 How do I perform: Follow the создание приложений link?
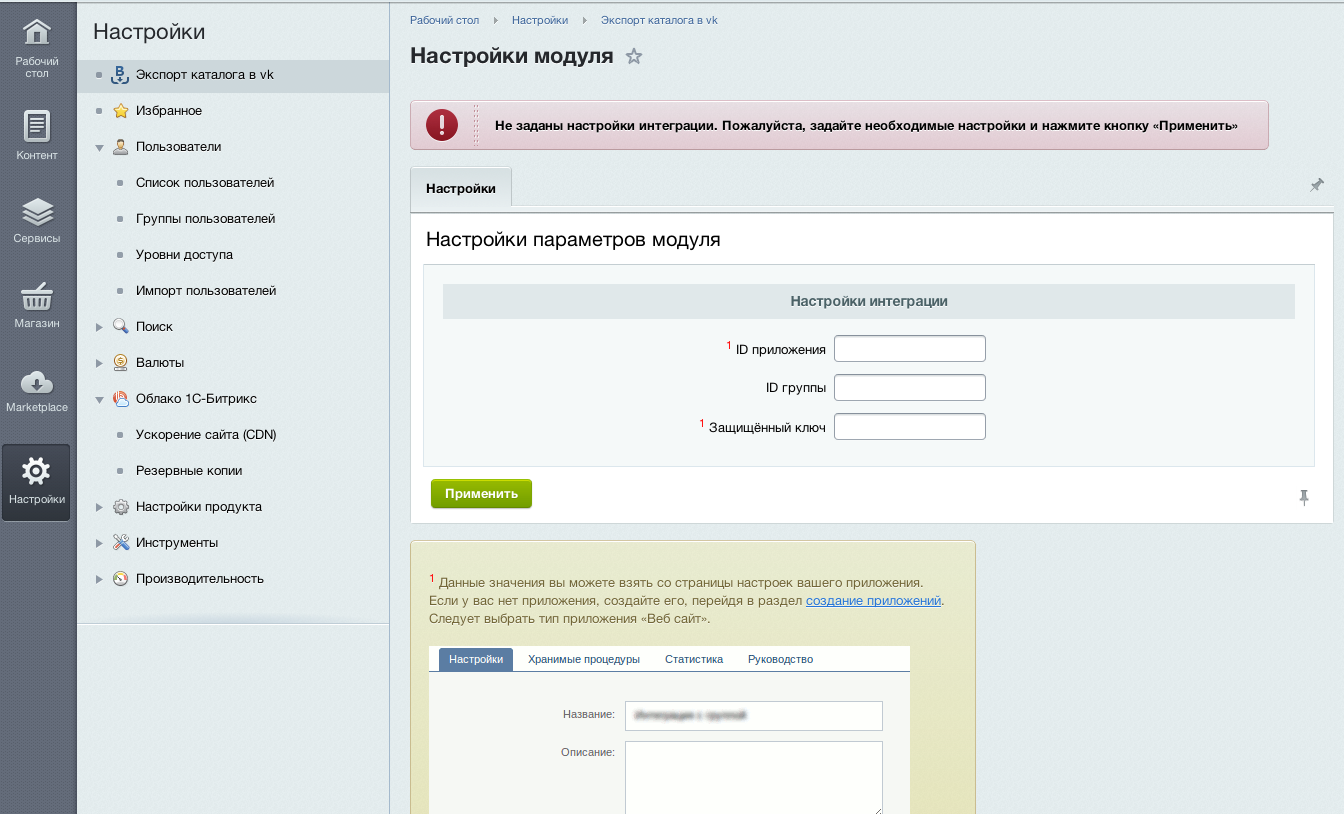tap(873, 601)
